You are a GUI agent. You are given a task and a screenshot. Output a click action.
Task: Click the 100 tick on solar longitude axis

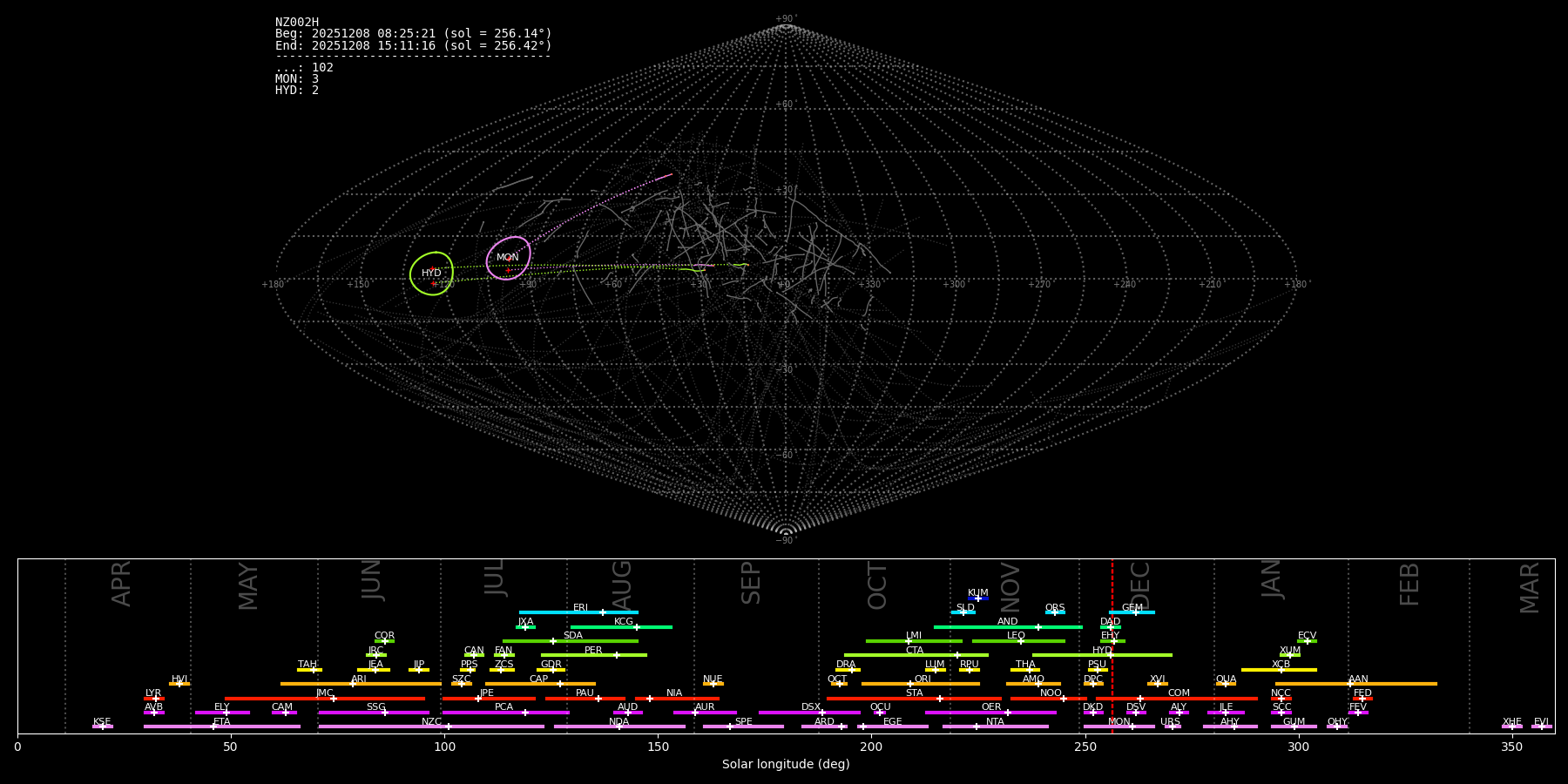[444, 747]
